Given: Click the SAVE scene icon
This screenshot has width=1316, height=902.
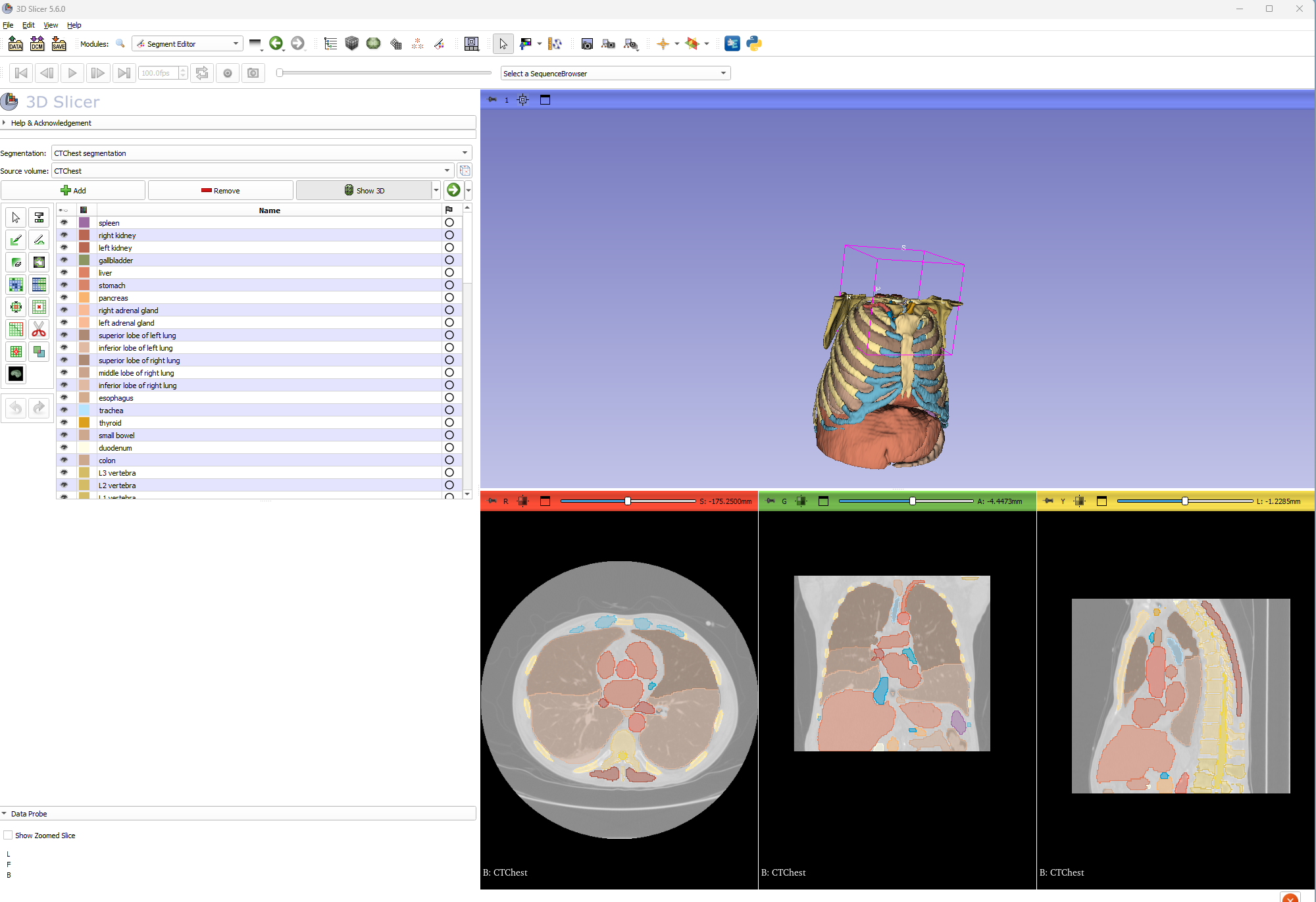Looking at the screenshot, I should pyautogui.click(x=59, y=43).
